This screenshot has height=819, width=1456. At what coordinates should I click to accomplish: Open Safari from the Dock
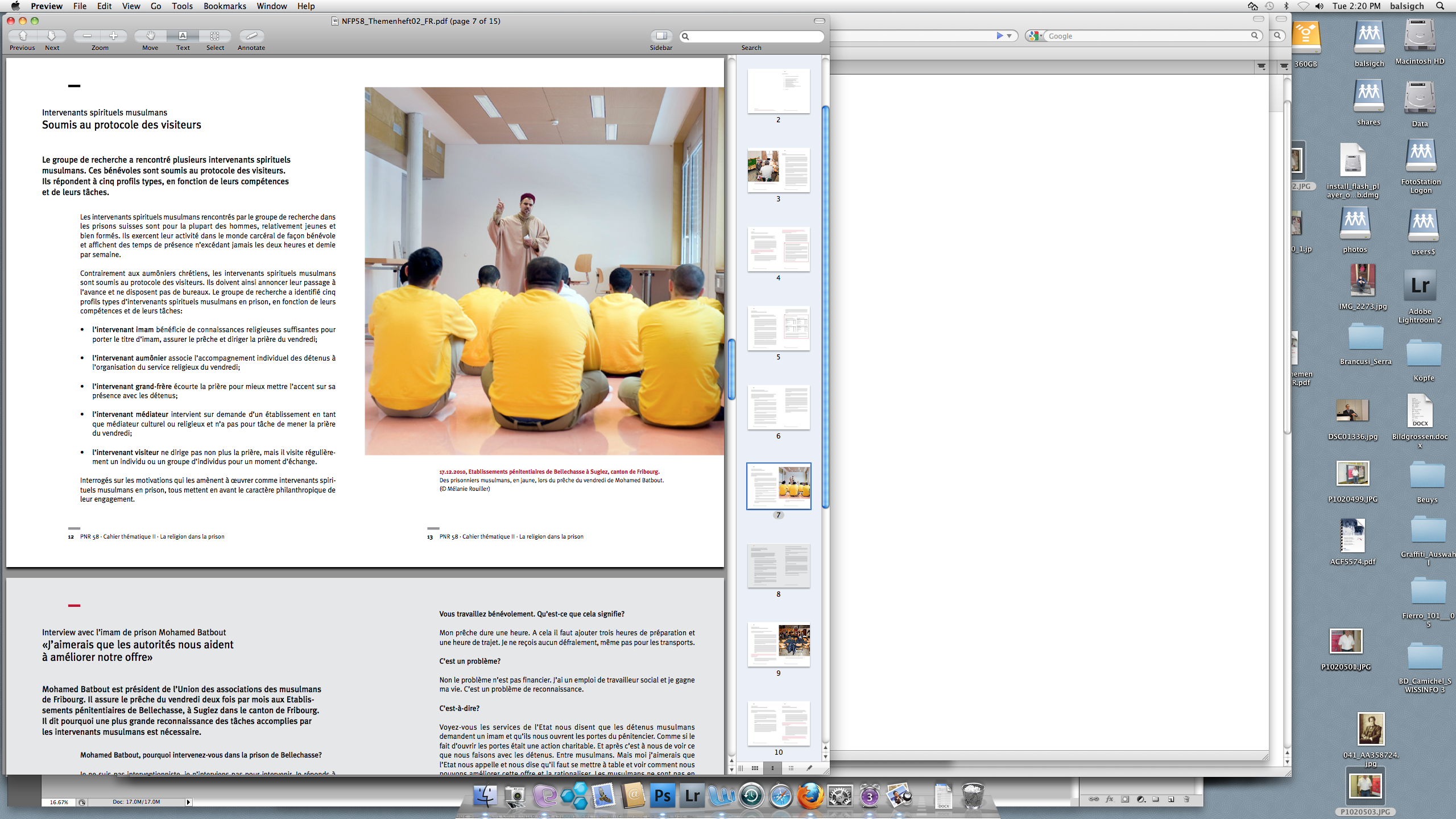coord(781,796)
